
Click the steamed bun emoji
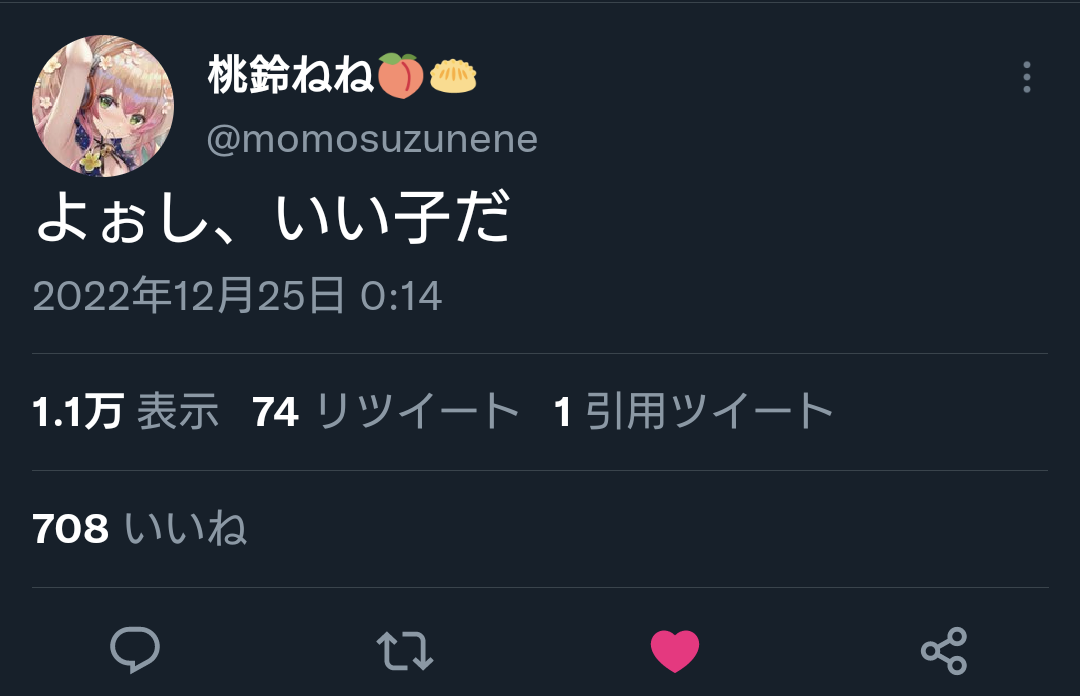point(453,76)
